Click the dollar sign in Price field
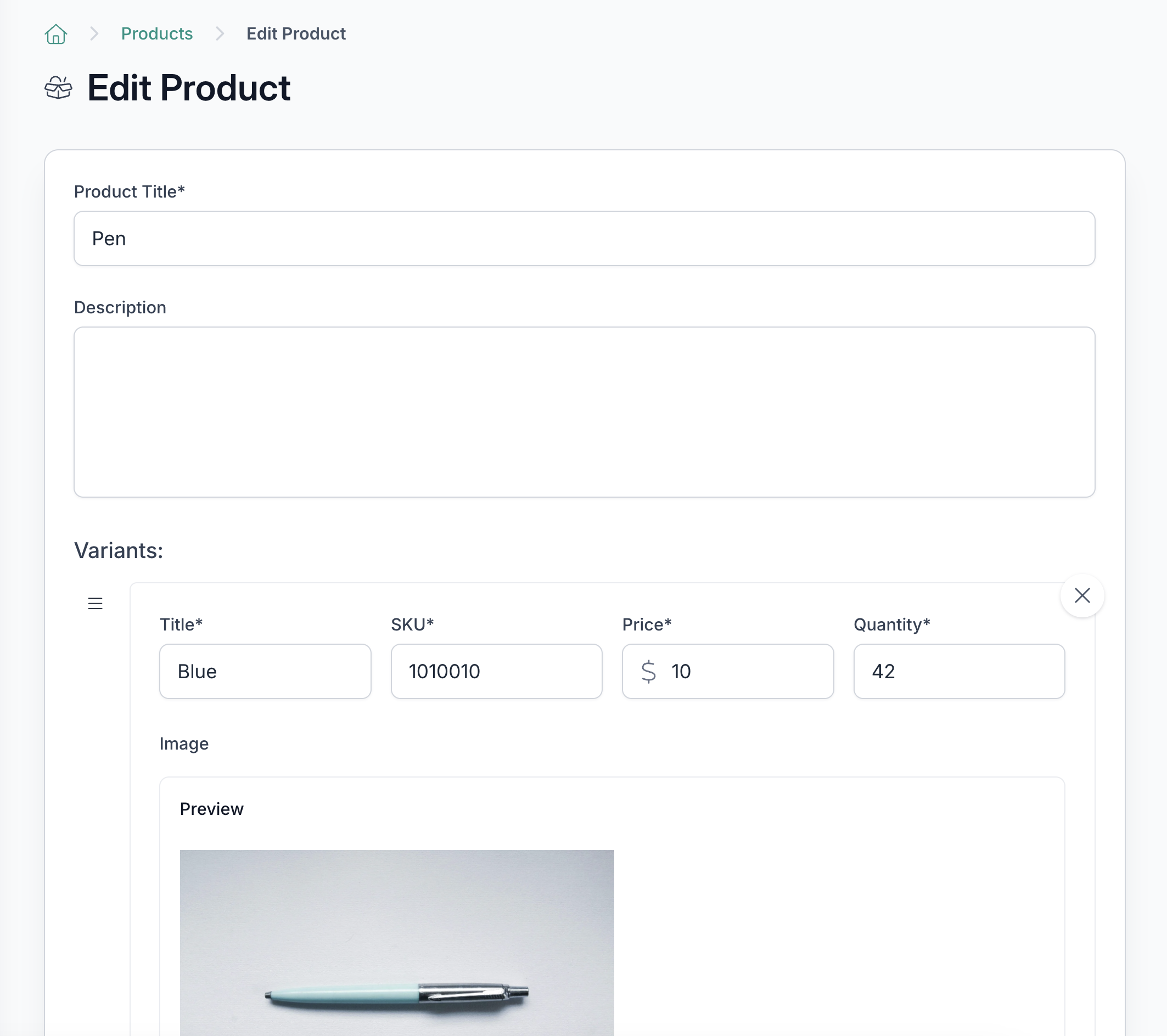Screen dimensions: 1167x1036 pos(648,671)
